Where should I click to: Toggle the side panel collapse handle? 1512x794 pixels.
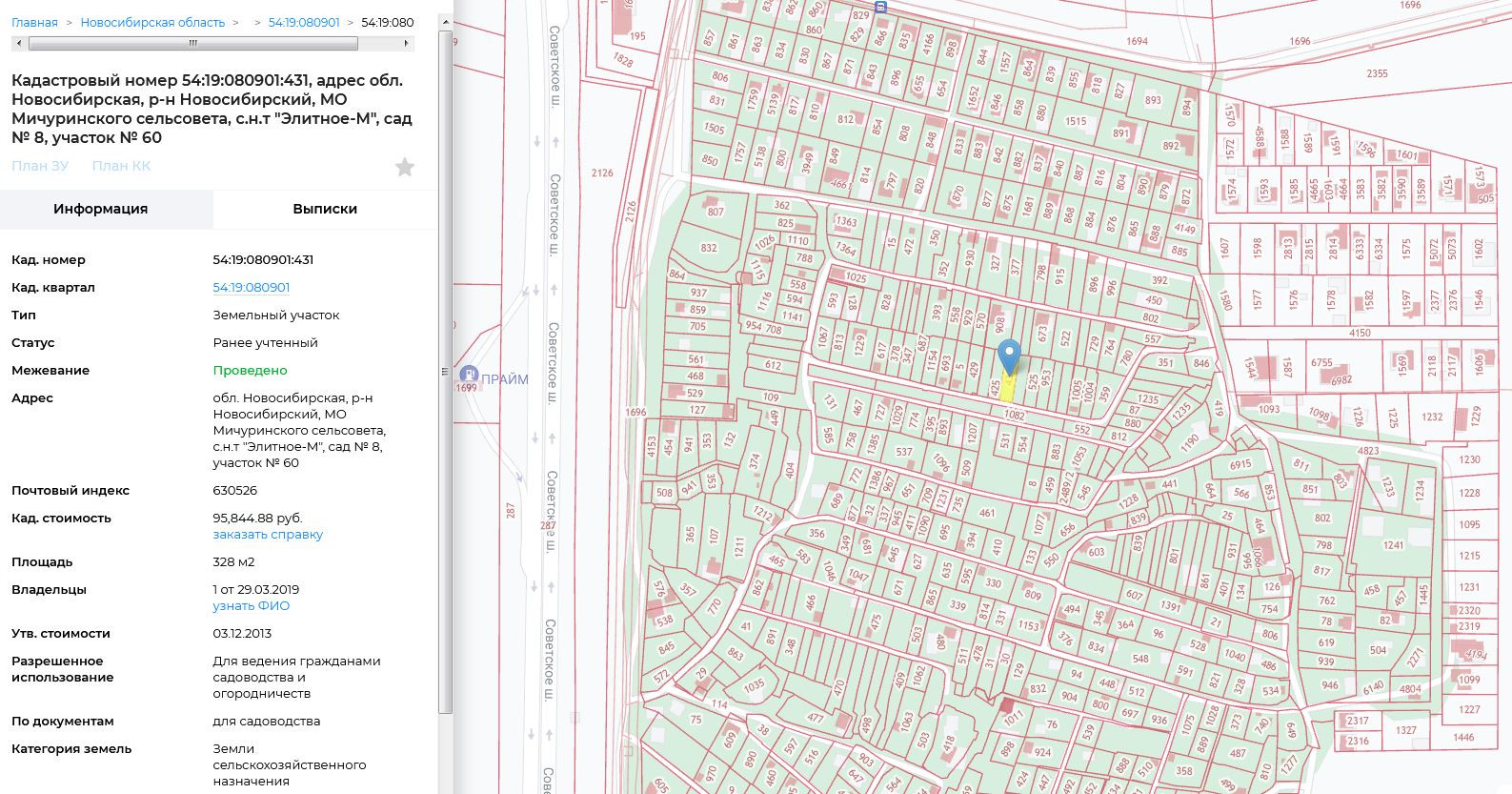[x=445, y=372]
